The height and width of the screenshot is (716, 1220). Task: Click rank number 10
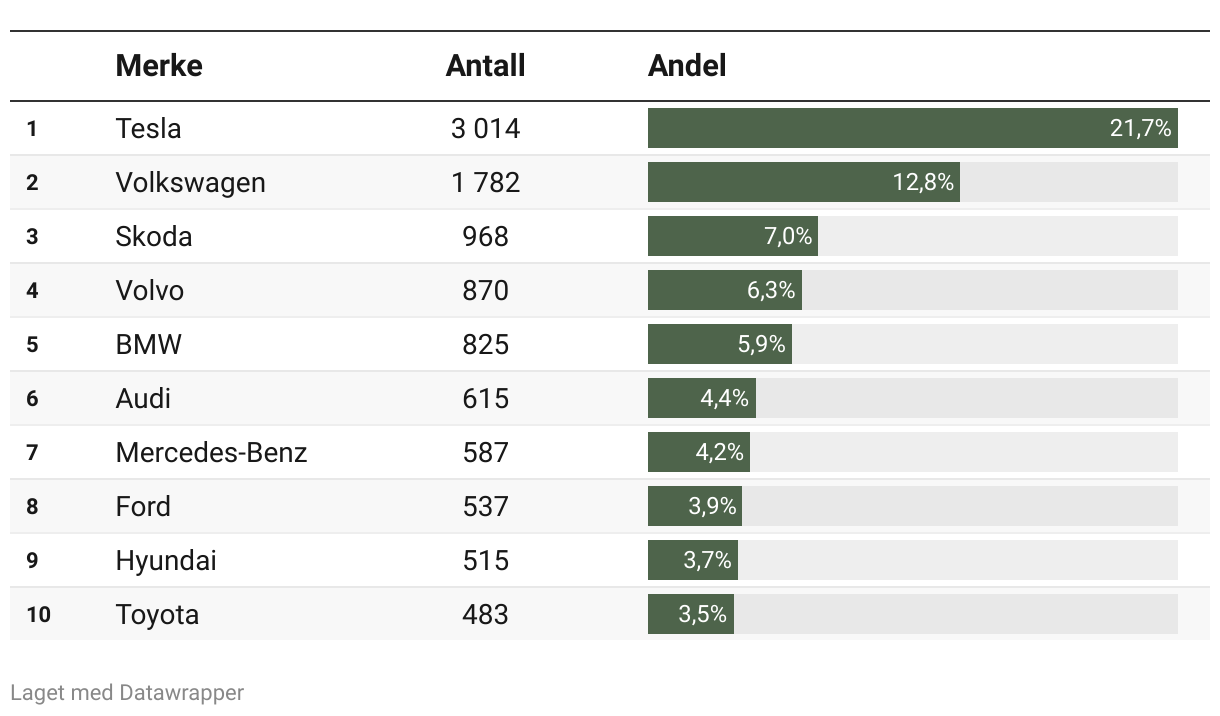(38, 614)
